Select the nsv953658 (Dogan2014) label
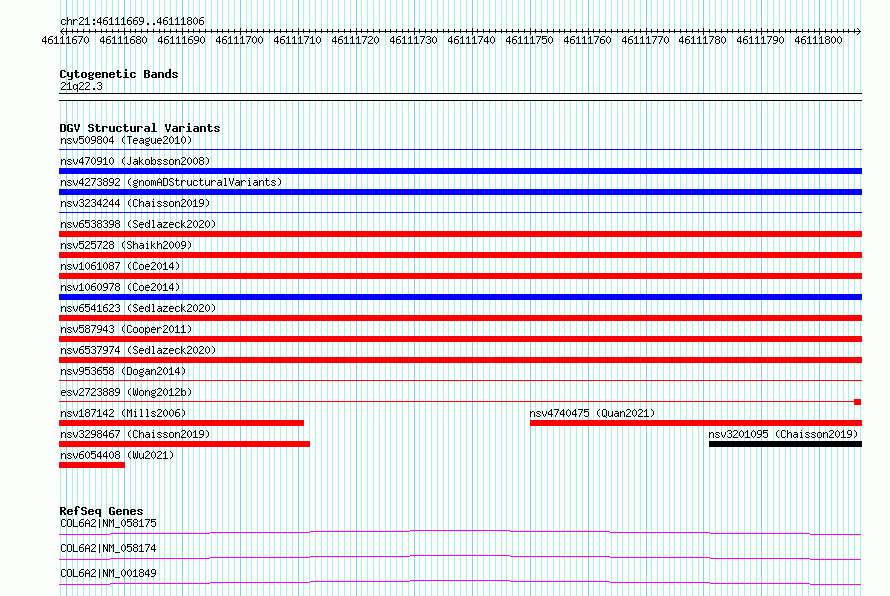The width and height of the screenshot is (890, 596). [x=123, y=371]
